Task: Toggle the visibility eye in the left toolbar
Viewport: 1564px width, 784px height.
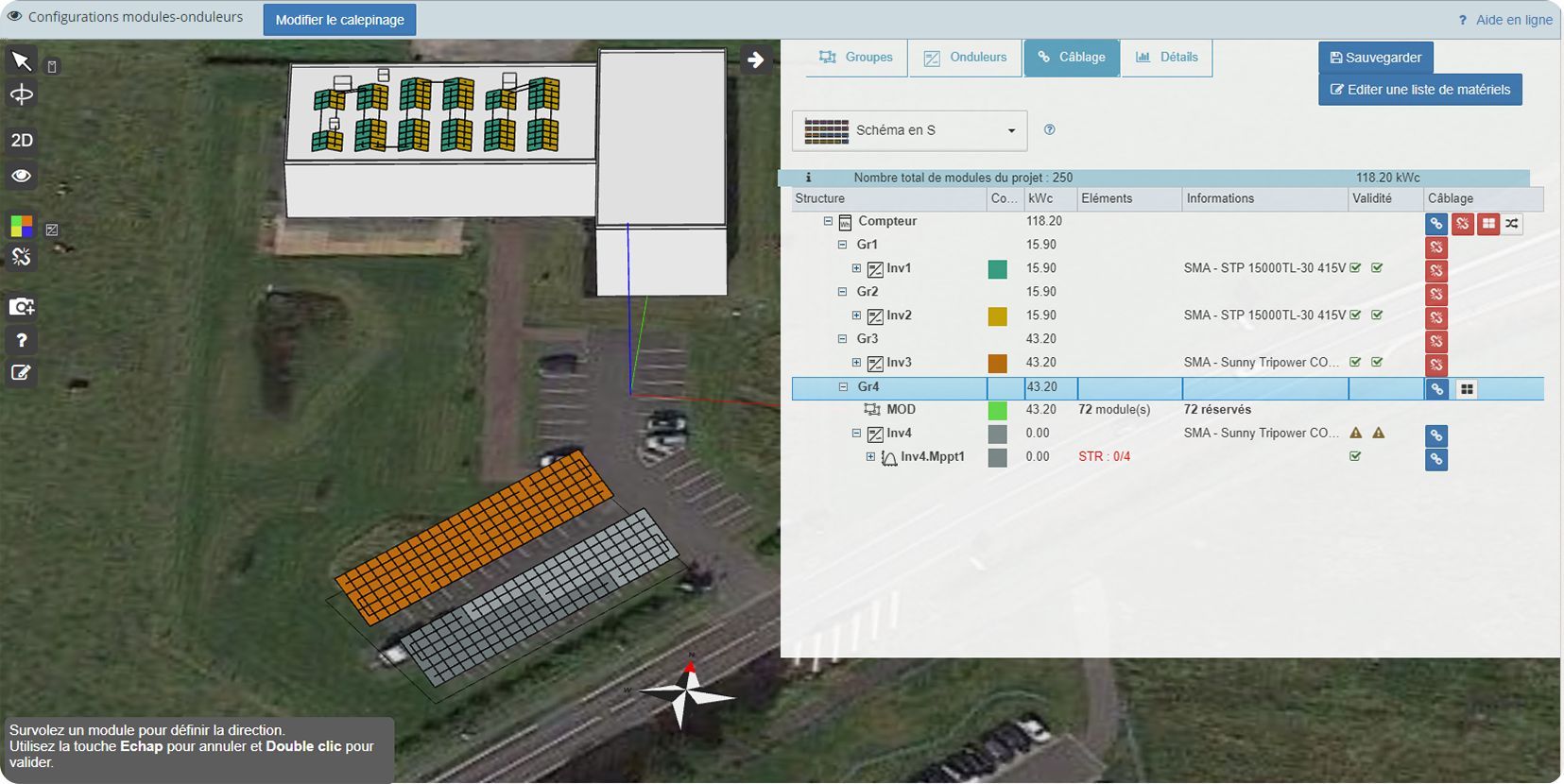Action: coord(21,176)
